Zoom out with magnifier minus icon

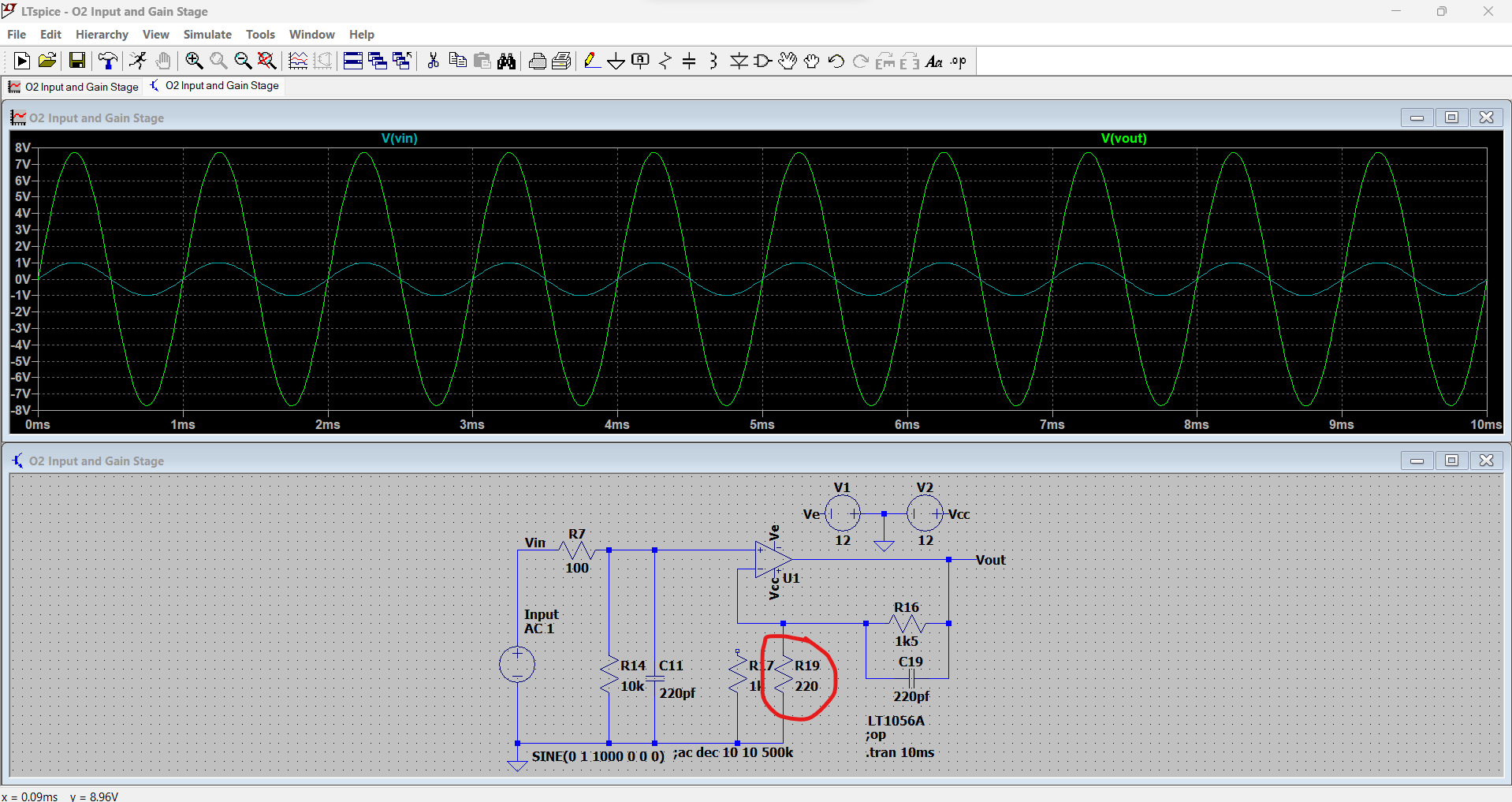[x=243, y=61]
